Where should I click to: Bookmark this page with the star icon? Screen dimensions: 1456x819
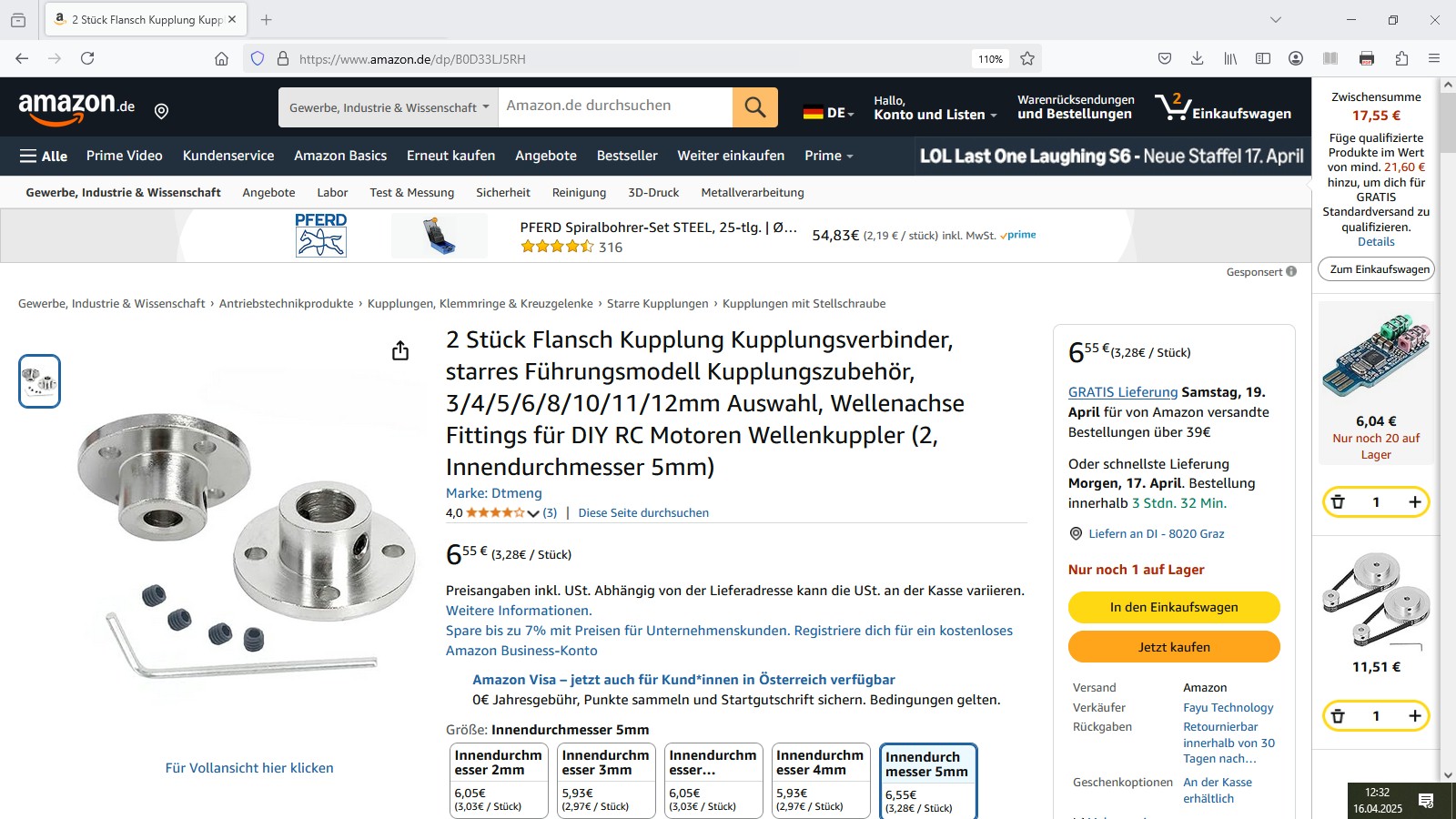(1027, 59)
